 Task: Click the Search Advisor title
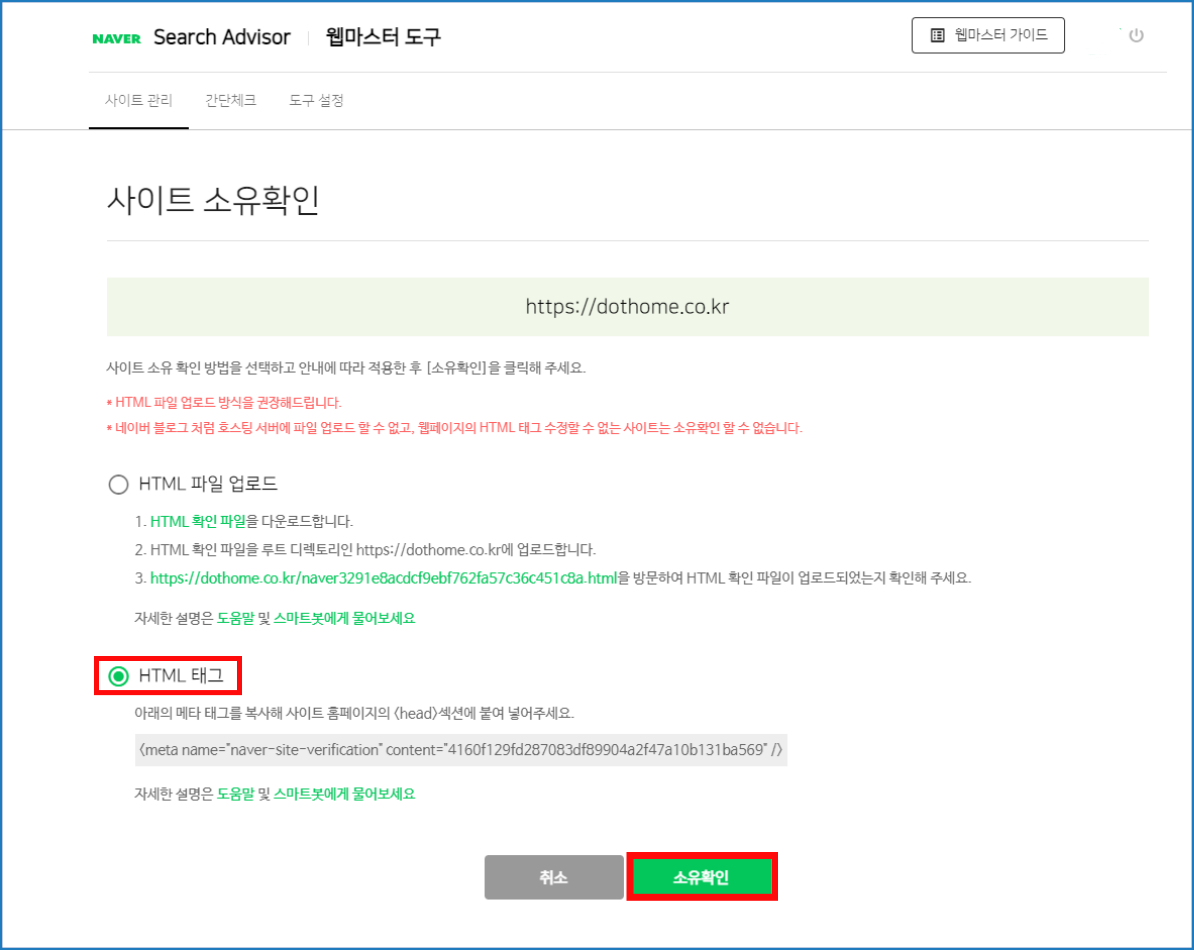pyautogui.click(x=221, y=37)
